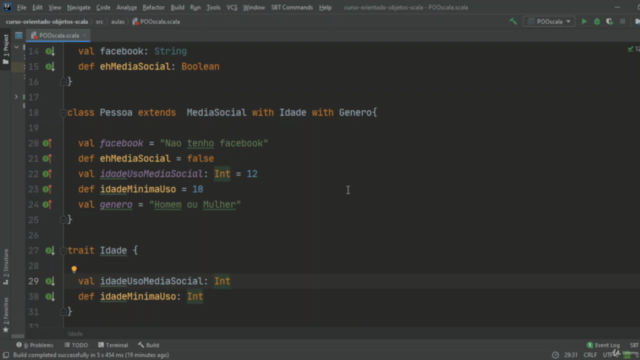Start debugging with the bug icon

pos(597,21)
